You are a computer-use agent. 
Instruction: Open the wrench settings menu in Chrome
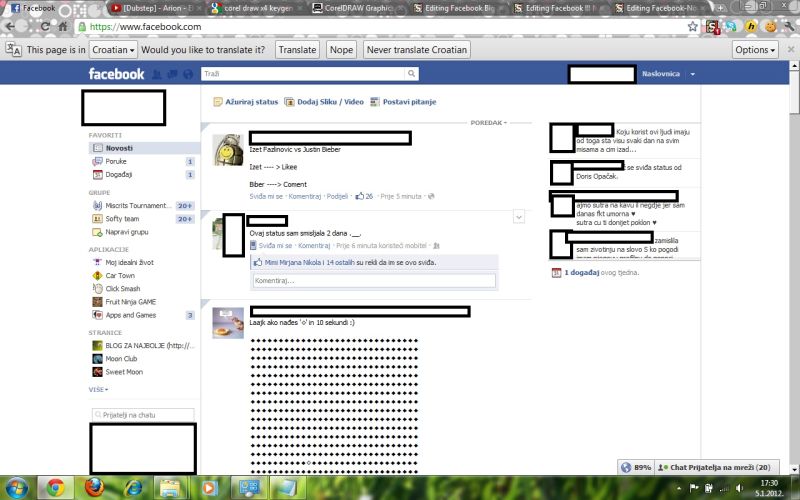[x=789, y=27]
